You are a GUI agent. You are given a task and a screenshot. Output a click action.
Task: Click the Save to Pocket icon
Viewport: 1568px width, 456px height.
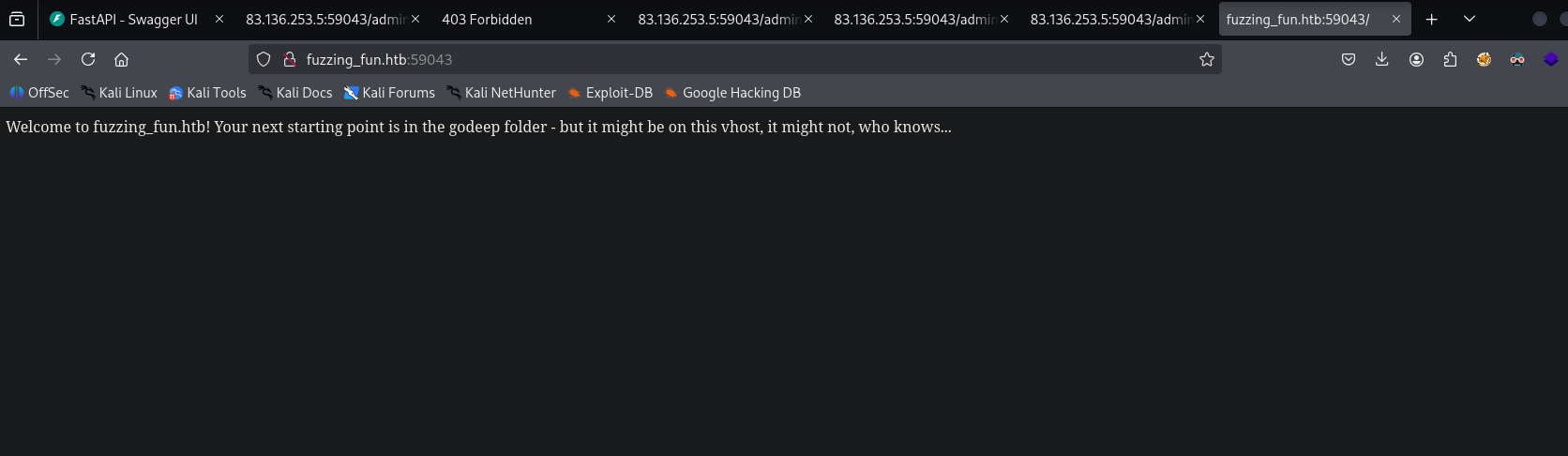click(1349, 59)
